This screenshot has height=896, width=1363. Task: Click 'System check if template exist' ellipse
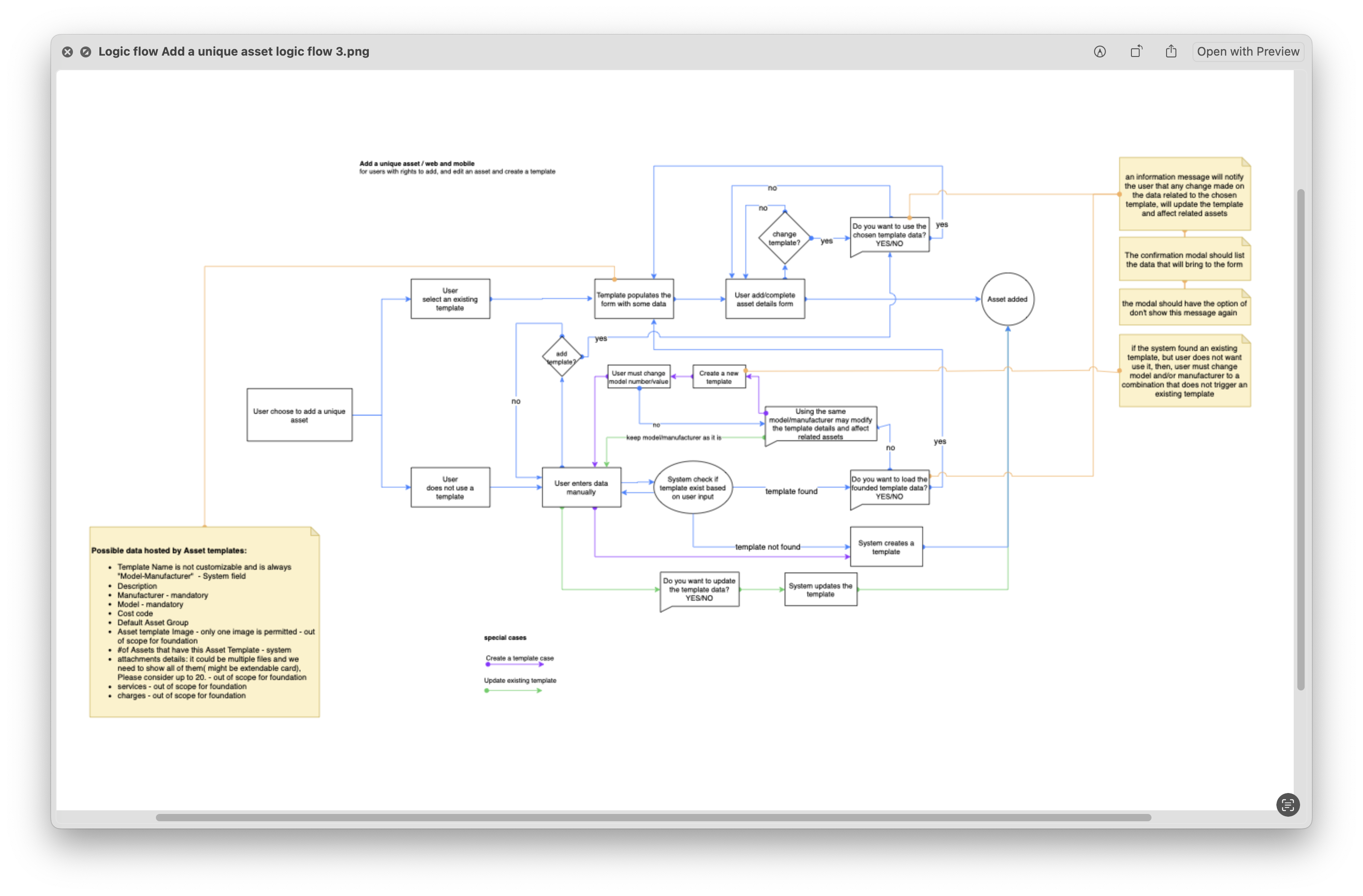pyautogui.click(x=692, y=487)
